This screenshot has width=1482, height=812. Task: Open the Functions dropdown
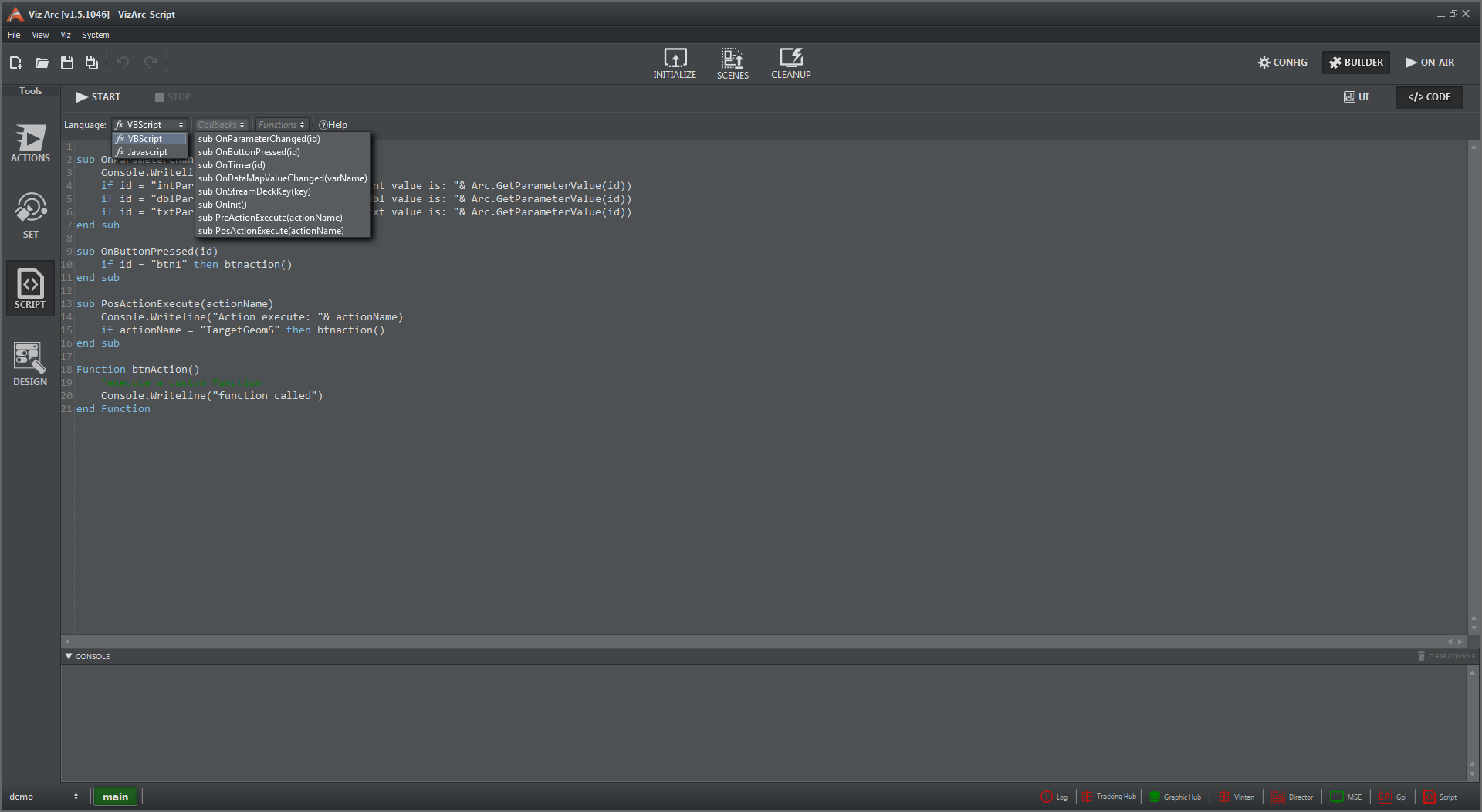click(282, 125)
